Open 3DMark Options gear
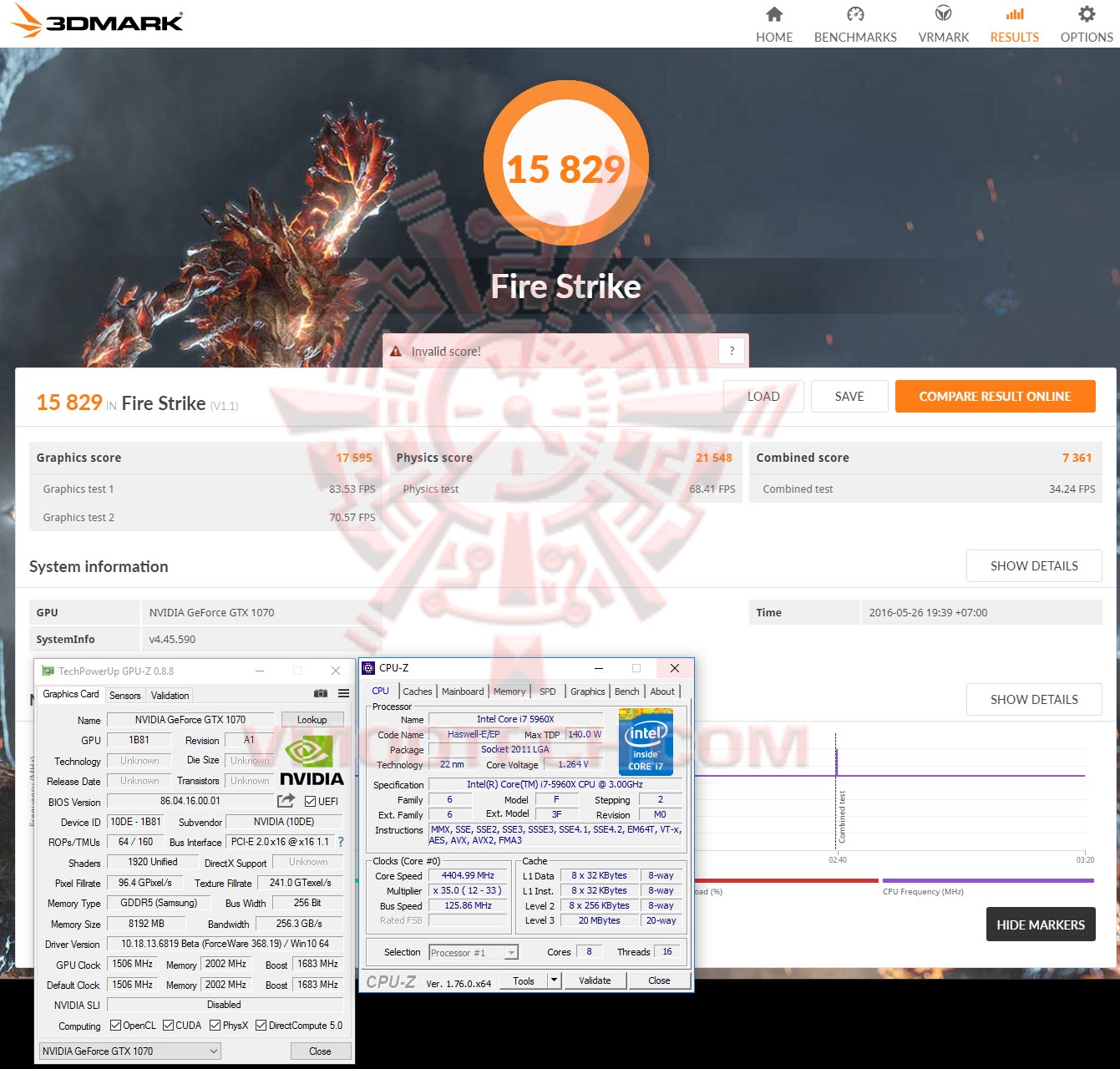This screenshot has width=1120, height=1069. (1087, 25)
